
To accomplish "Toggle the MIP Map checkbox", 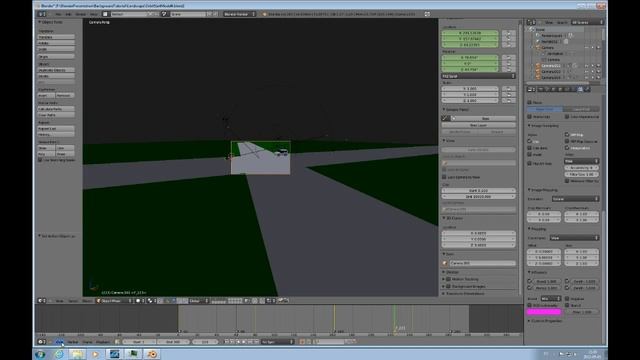I will (x=567, y=134).
